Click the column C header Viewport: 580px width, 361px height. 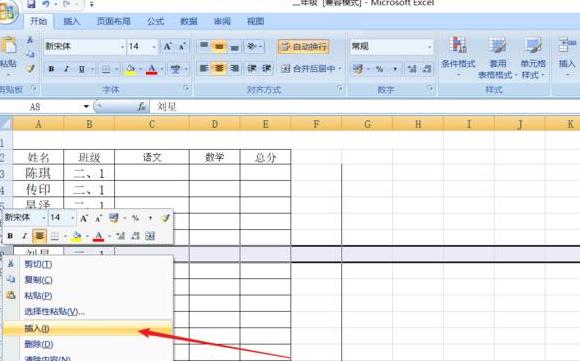pos(152,124)
